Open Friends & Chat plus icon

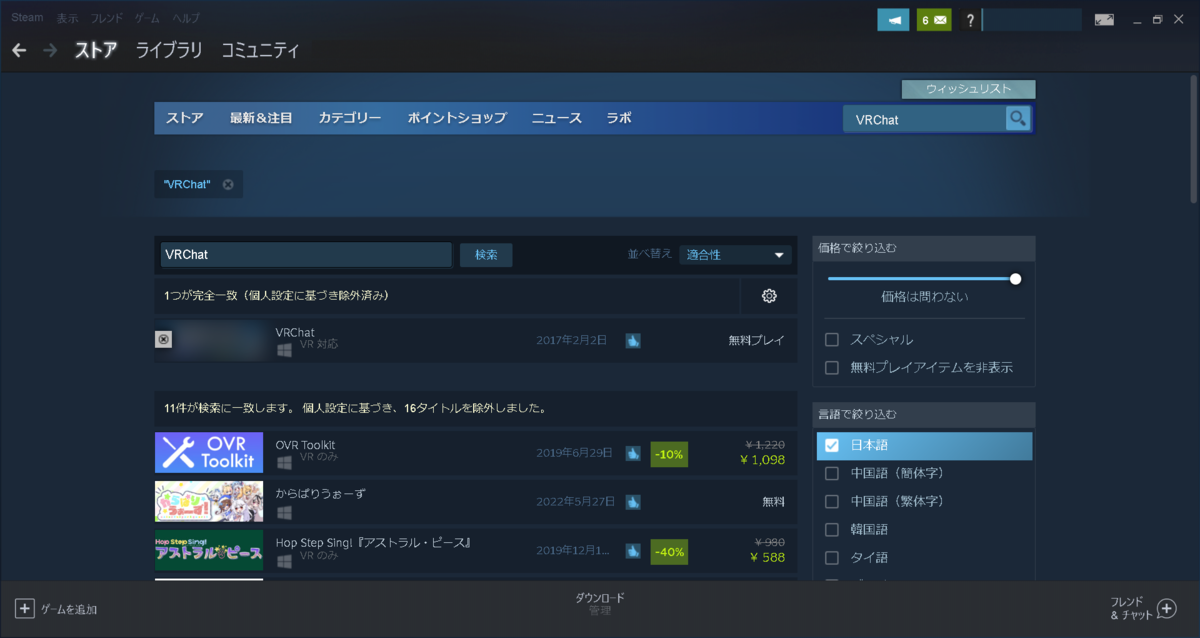click(1166, 608)
